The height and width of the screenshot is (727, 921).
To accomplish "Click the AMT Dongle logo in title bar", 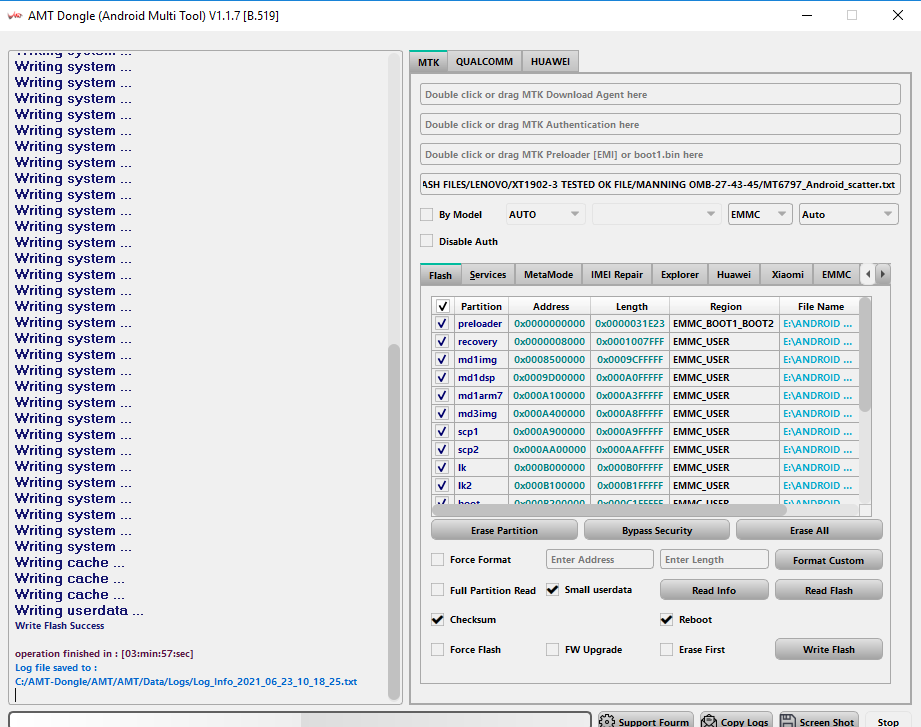I will click(x=14, y=15).
